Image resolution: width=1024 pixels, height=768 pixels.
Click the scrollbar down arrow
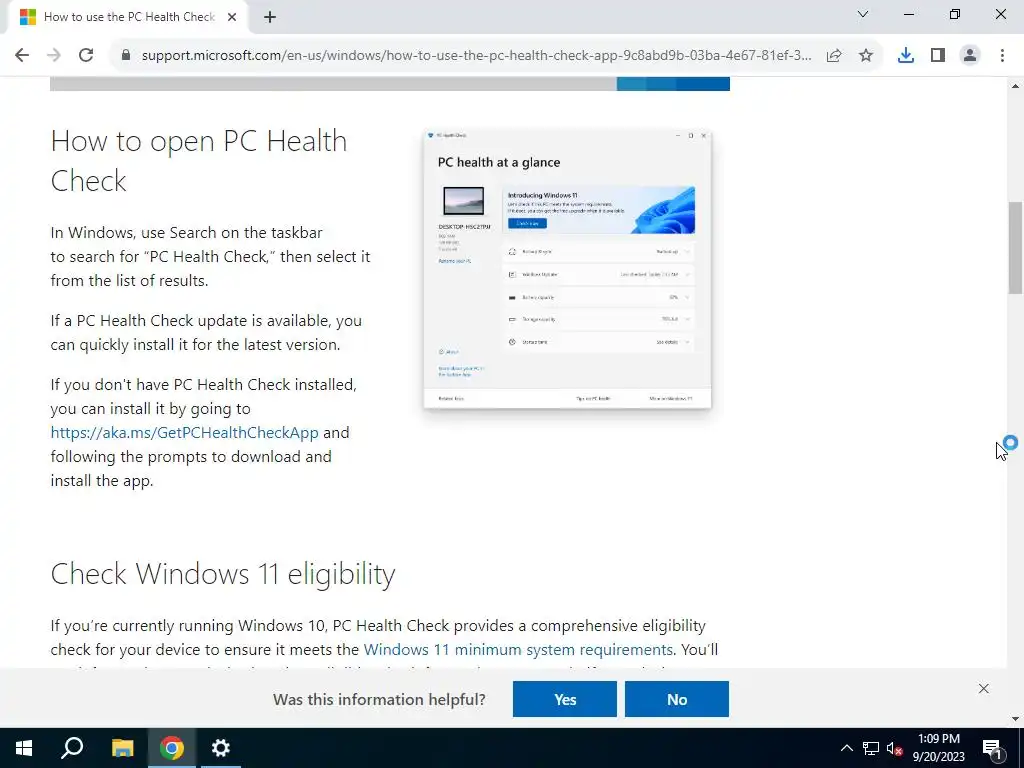click(x=1016, y=720)
